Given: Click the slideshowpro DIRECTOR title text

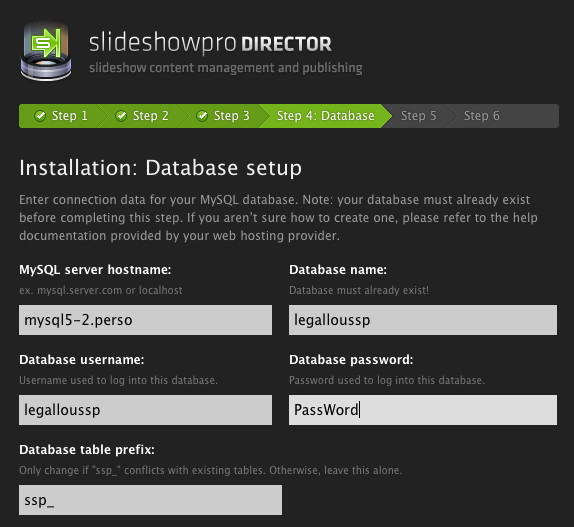Looking at the screenshot, I should 210,43.
